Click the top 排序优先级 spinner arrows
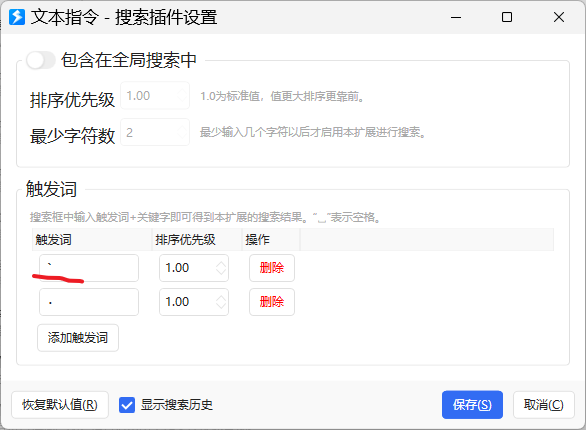The height and width of the screenshot is (430, 586). click(182, 96)
